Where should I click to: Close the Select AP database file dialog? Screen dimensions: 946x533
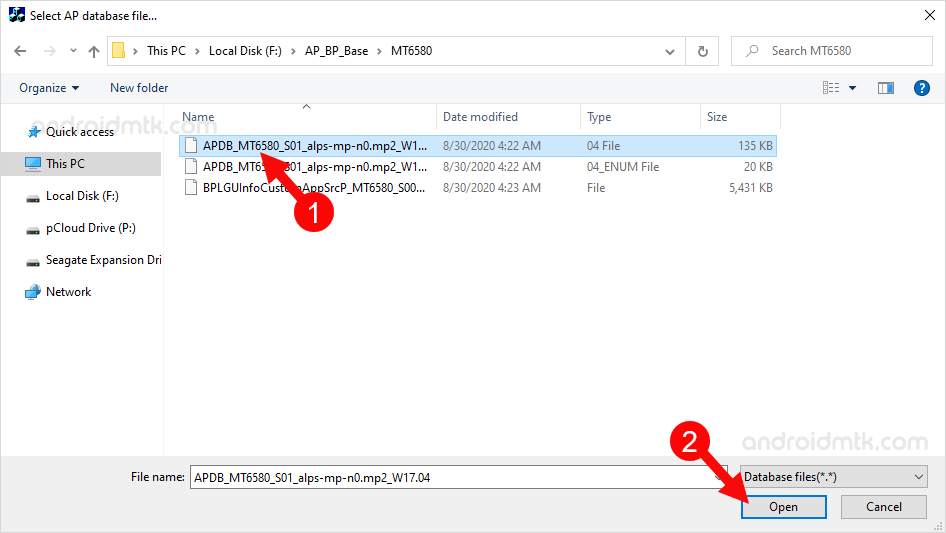(x=930, y=16)
